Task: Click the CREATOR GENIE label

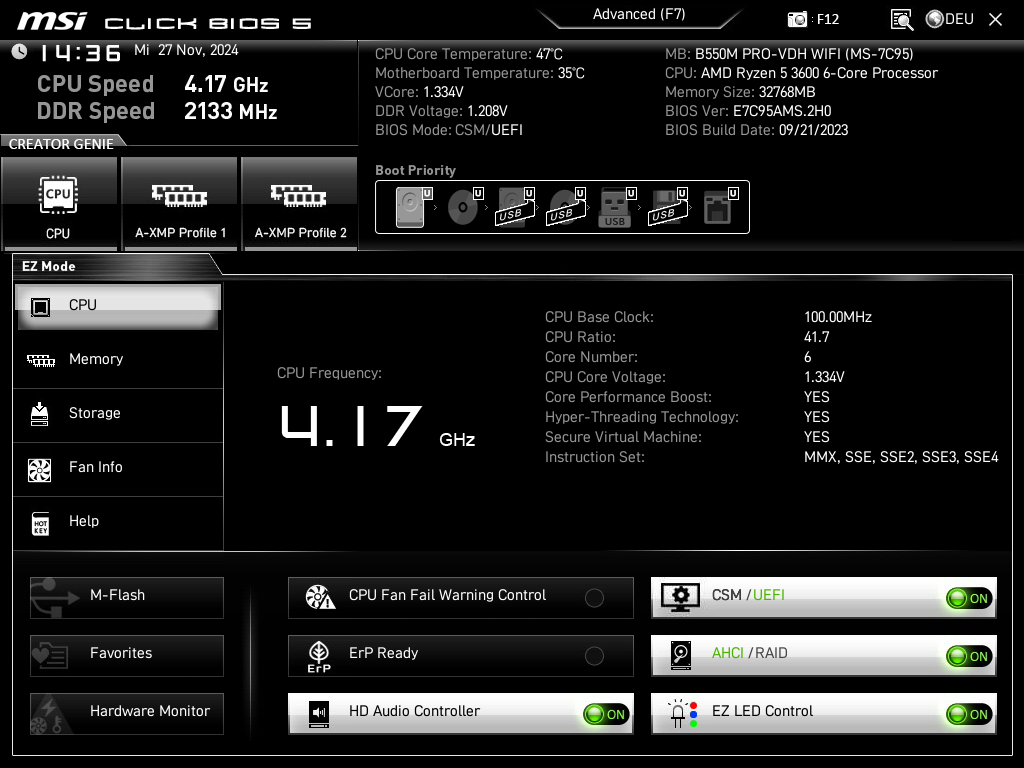Action: tap(61, 144)
